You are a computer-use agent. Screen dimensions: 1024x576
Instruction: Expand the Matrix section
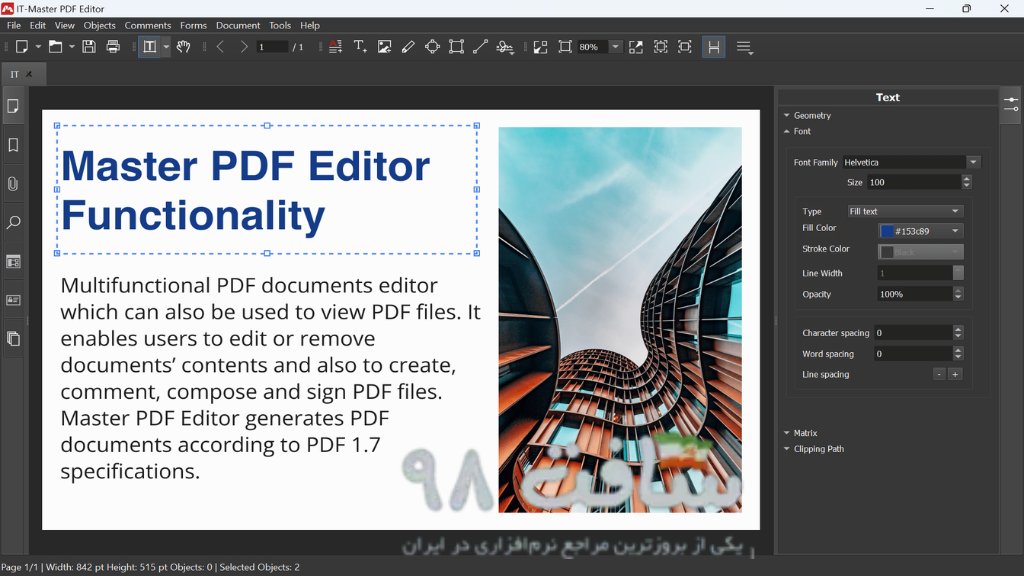tap(801, 433)
